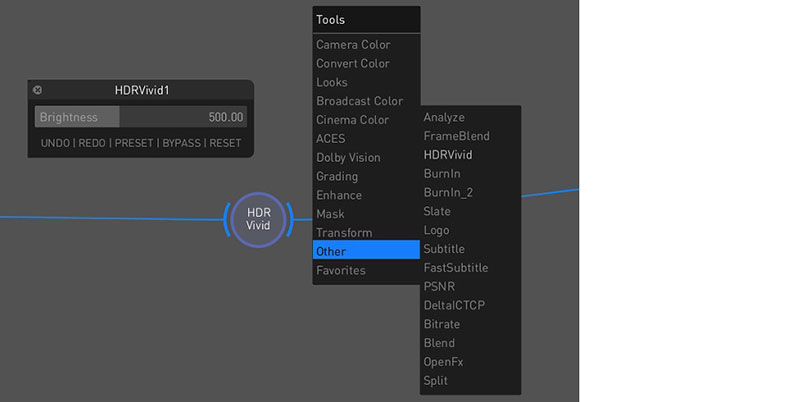Select the HDR Vivid node circle
This screenshot has width=800, height=402.
(x=258, y=218)
